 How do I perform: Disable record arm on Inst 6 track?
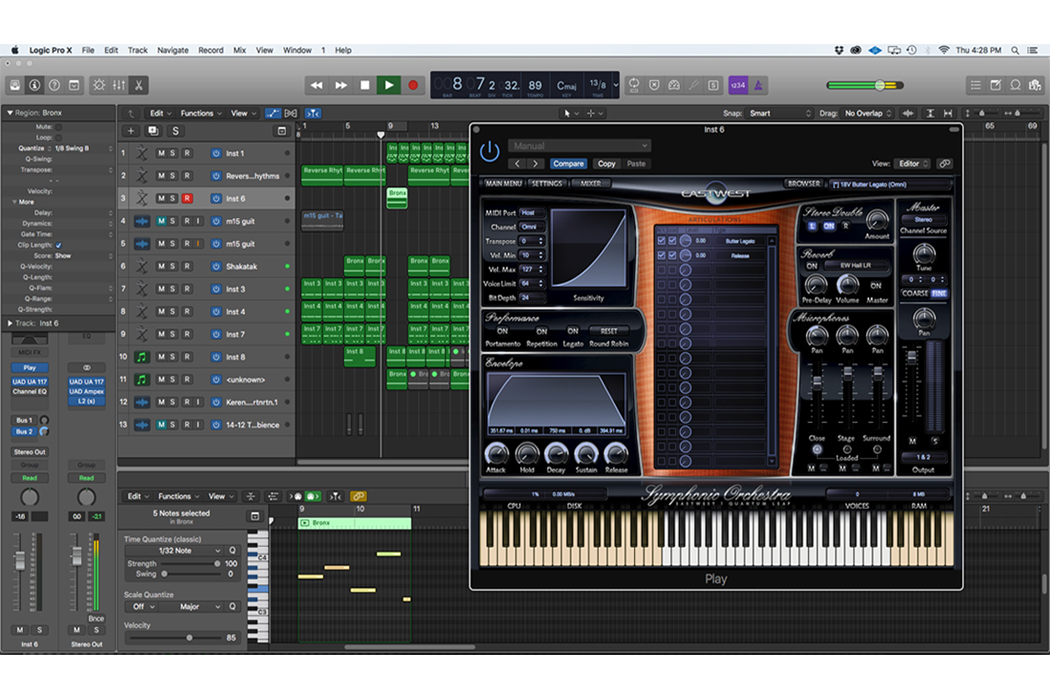click(187, 198)
